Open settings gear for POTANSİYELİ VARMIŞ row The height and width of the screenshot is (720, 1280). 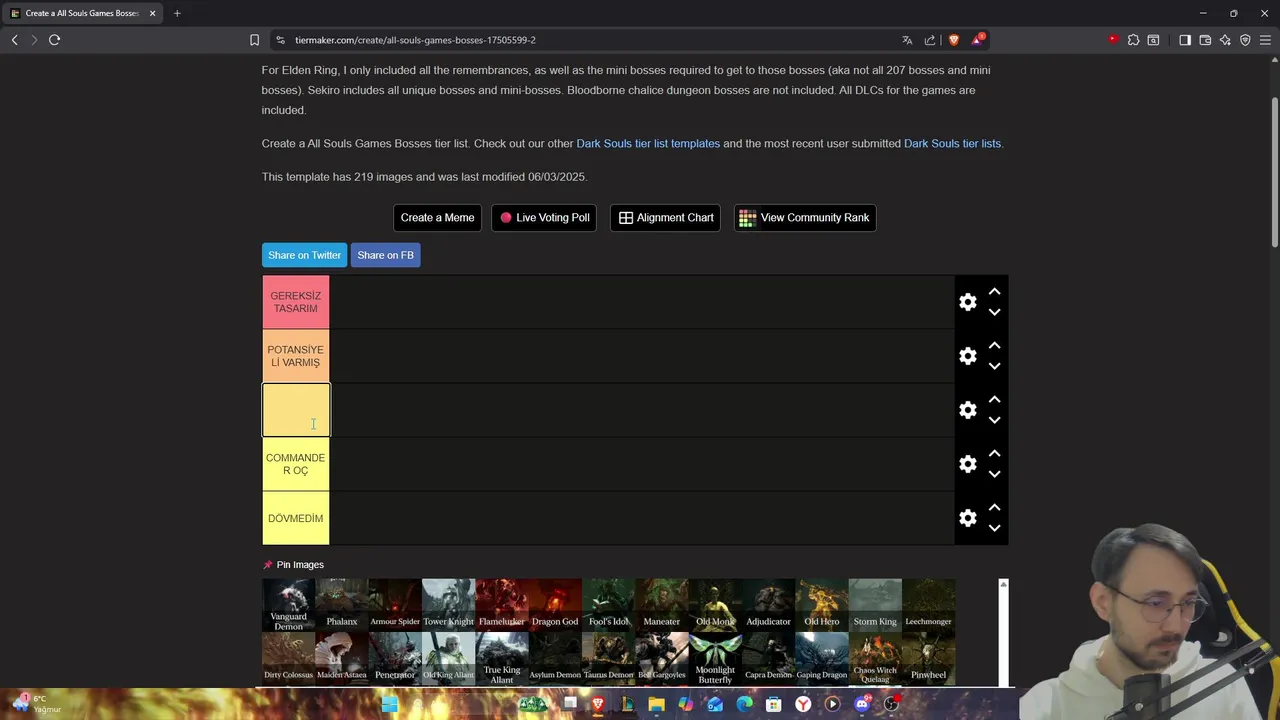pos(967,356)
